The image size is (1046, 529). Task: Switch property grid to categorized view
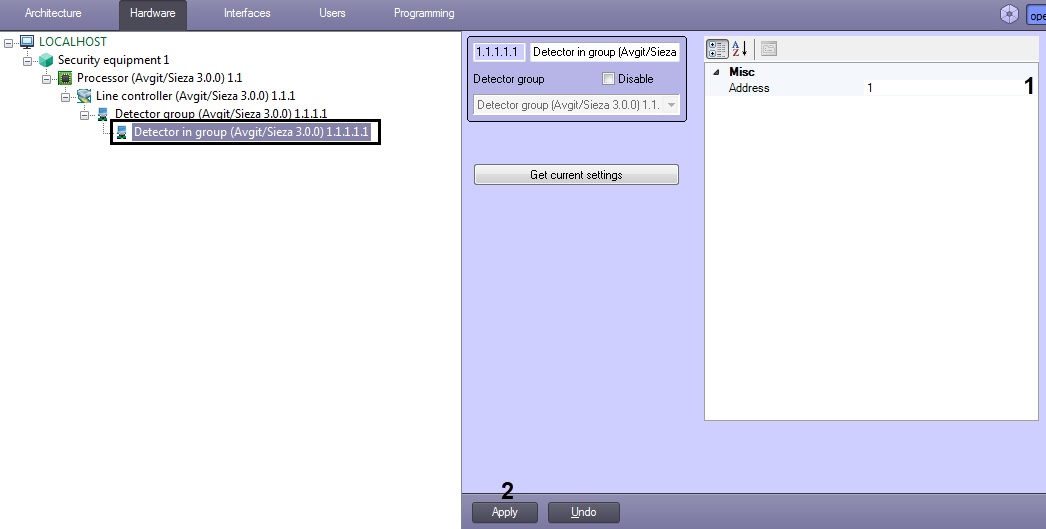pyautogui.click(x=717, y=49)
